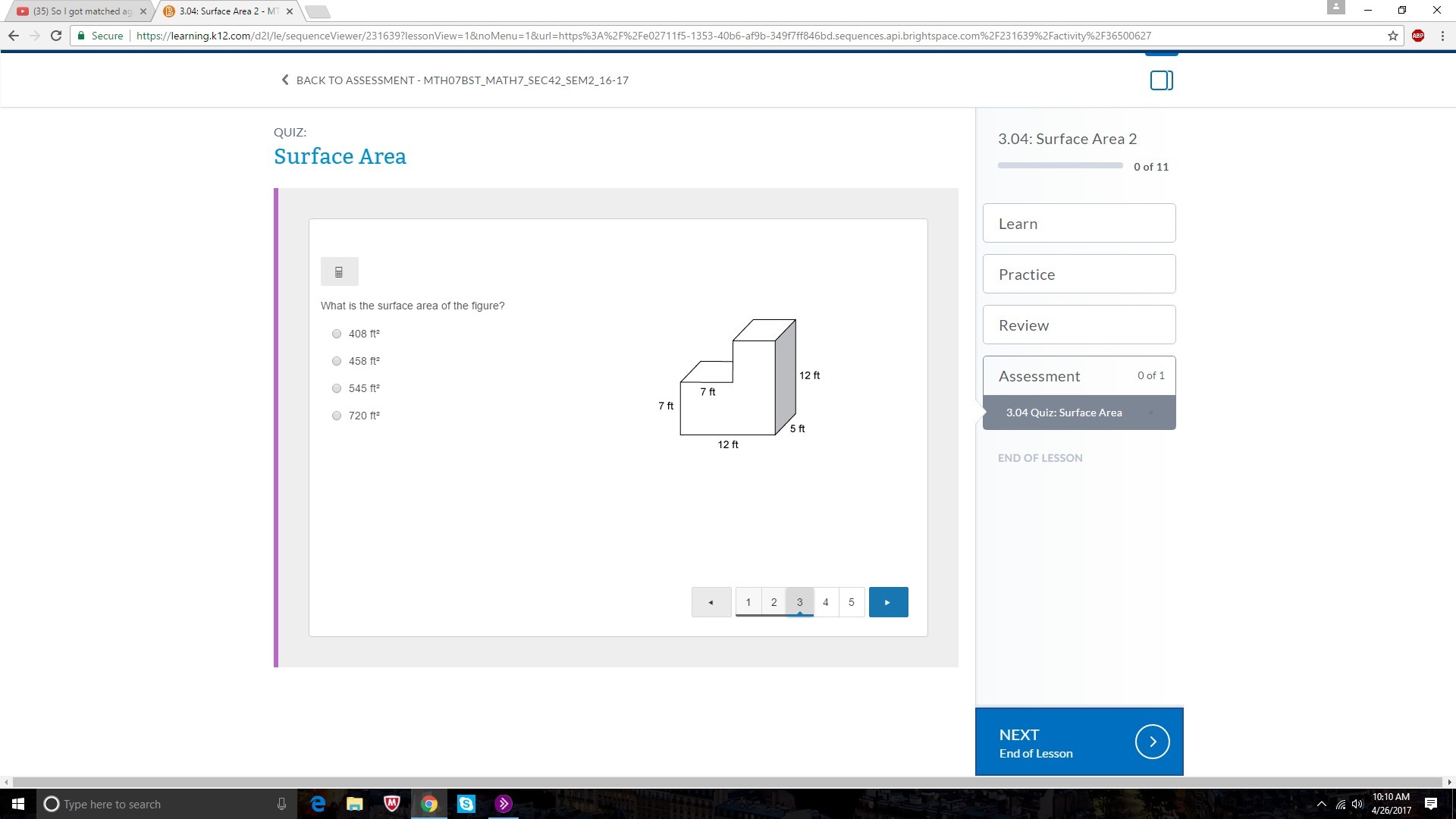Open Microsoft Edge from taskbar
This screenshot has height=819, width=1456.
(318, 804)
